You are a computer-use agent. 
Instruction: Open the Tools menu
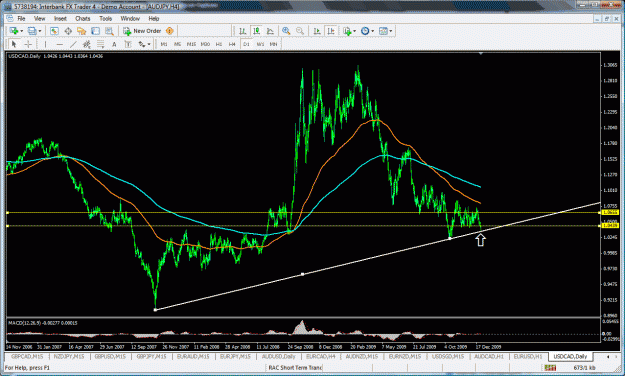click(106, 18)
